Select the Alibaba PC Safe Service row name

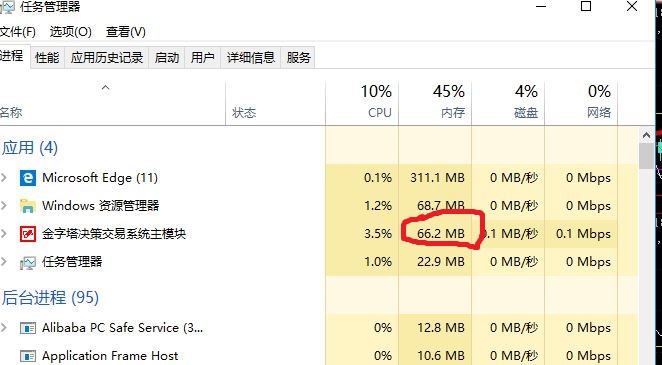(122, 327)
